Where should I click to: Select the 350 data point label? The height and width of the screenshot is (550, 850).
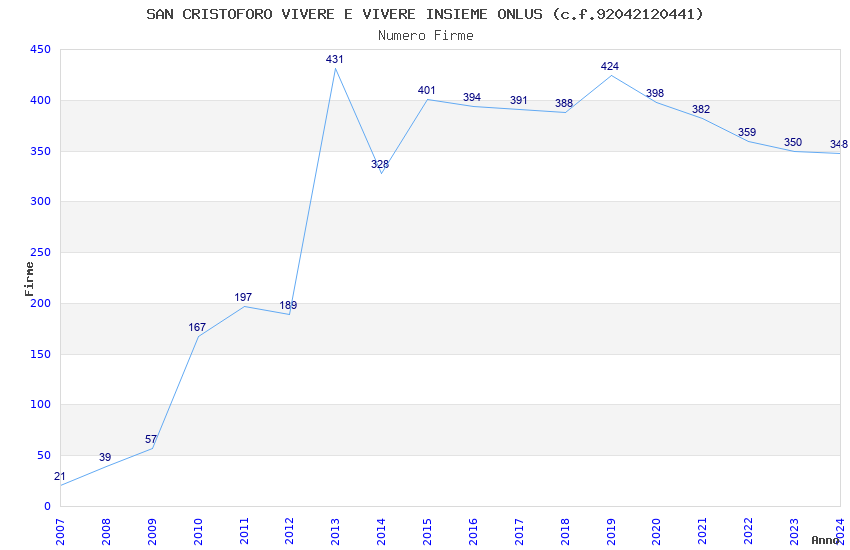point(793,142)
